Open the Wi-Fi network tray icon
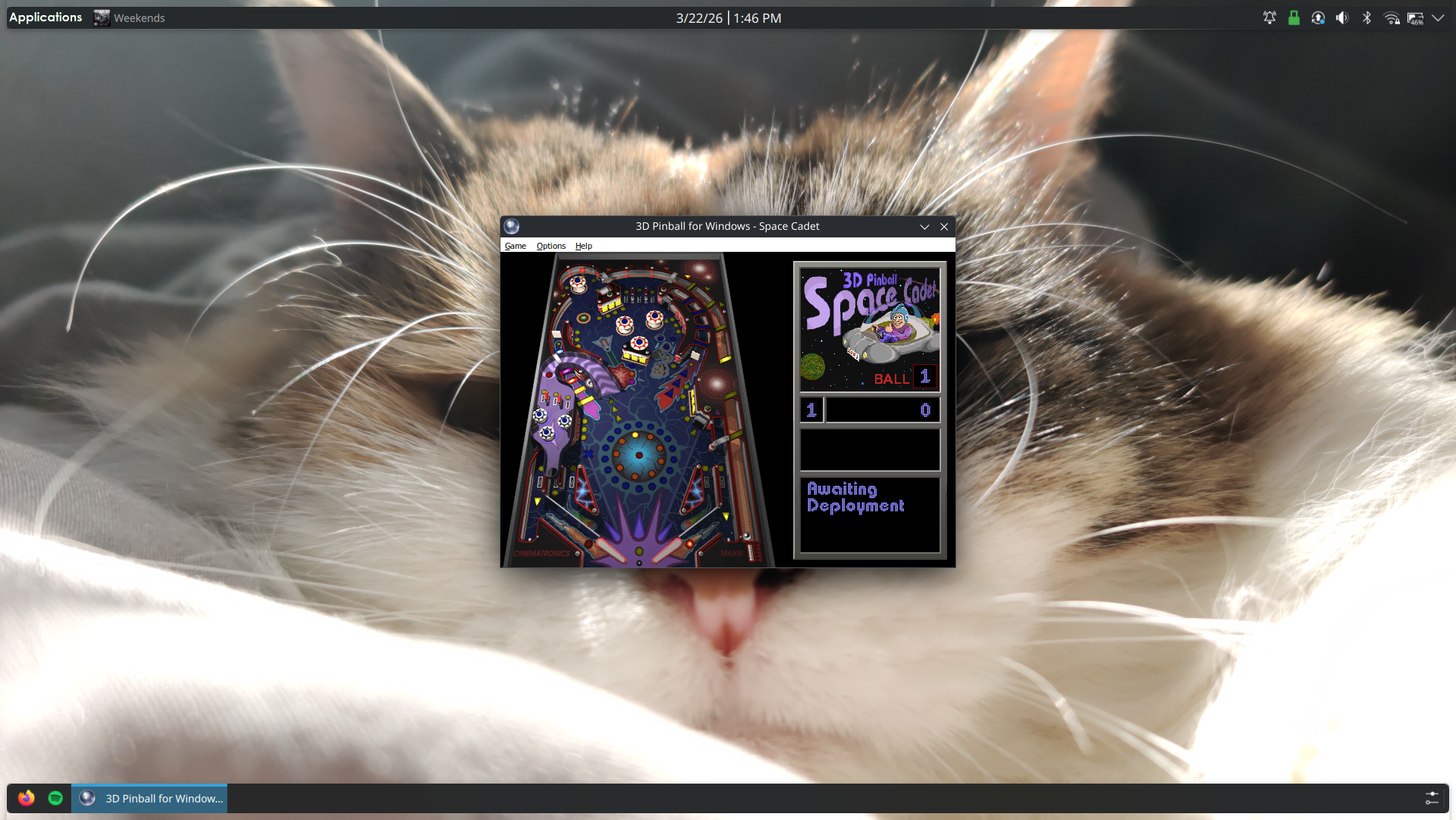Image resolution: width=1456 pixels, height=820 pixels. tap(1392, 17)
